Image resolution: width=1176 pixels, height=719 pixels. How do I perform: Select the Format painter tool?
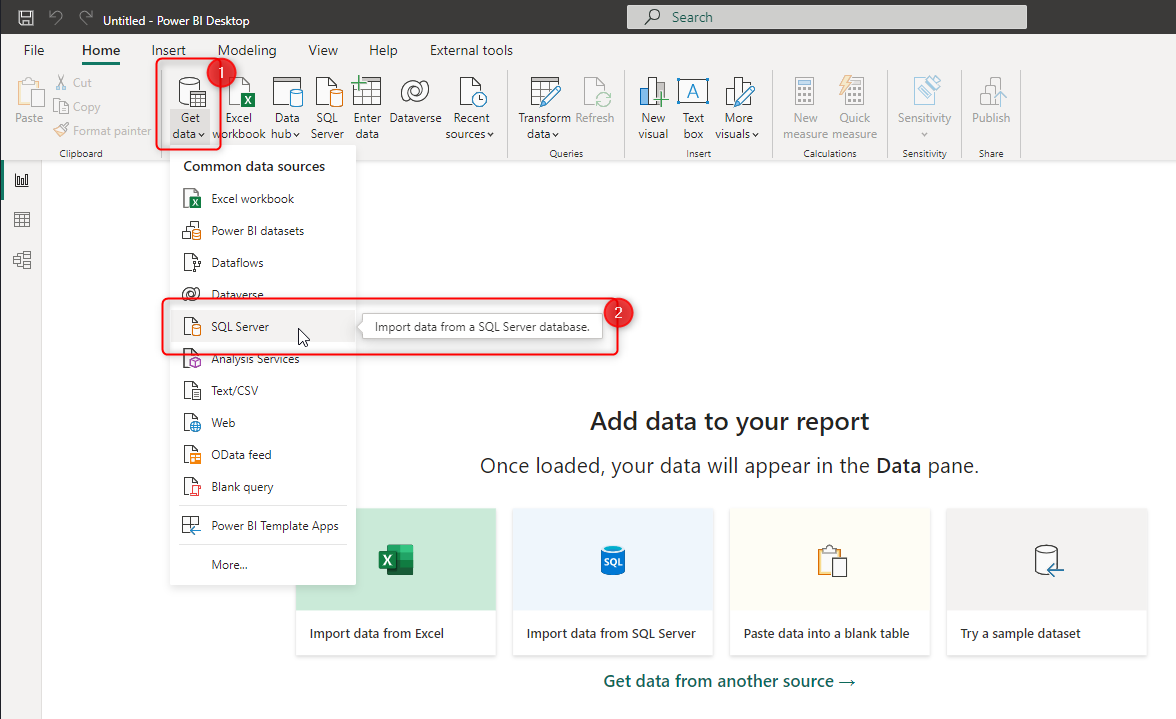[x=102, y=130]
